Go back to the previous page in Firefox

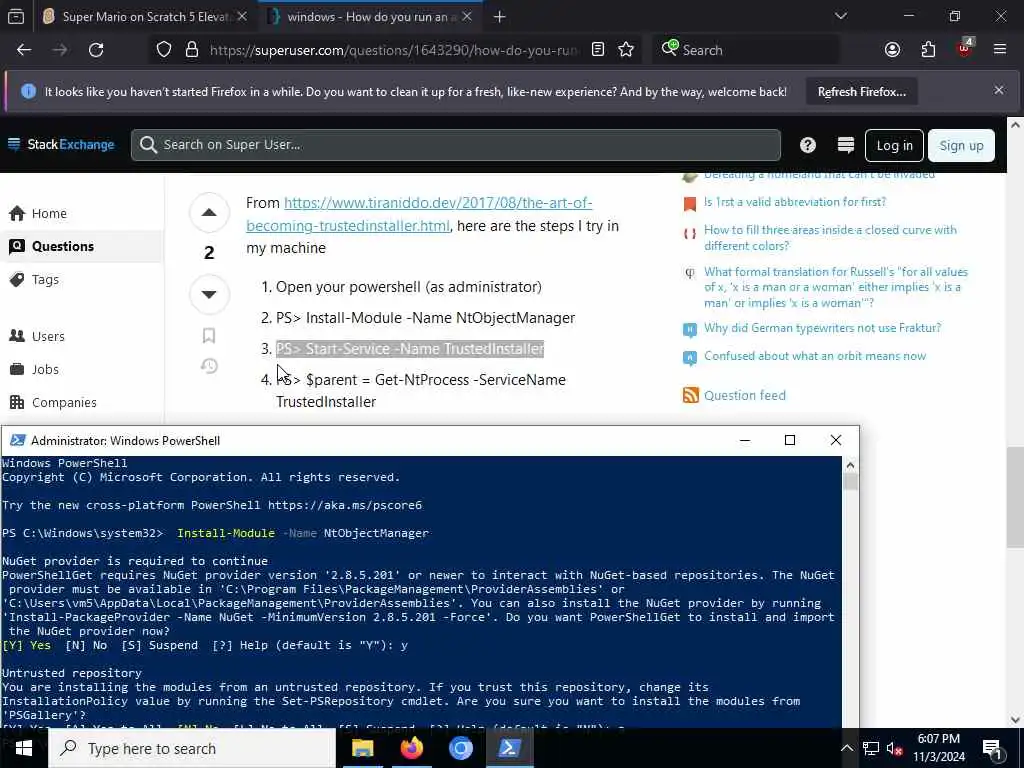pos(24,50)
